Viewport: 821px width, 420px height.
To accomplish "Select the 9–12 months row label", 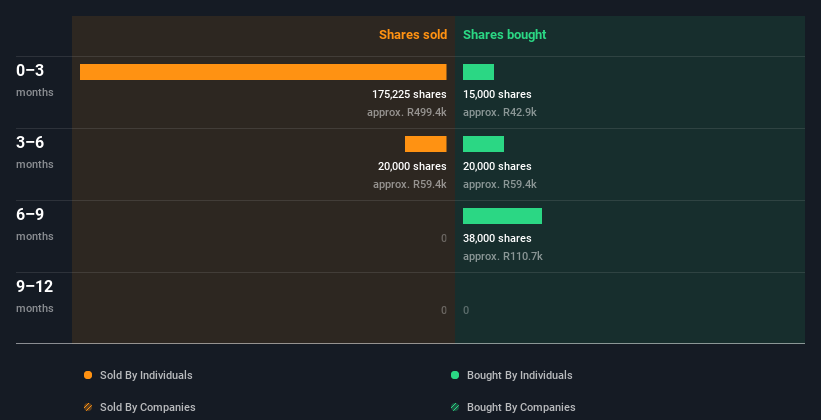I will click(x=35, y=296).
